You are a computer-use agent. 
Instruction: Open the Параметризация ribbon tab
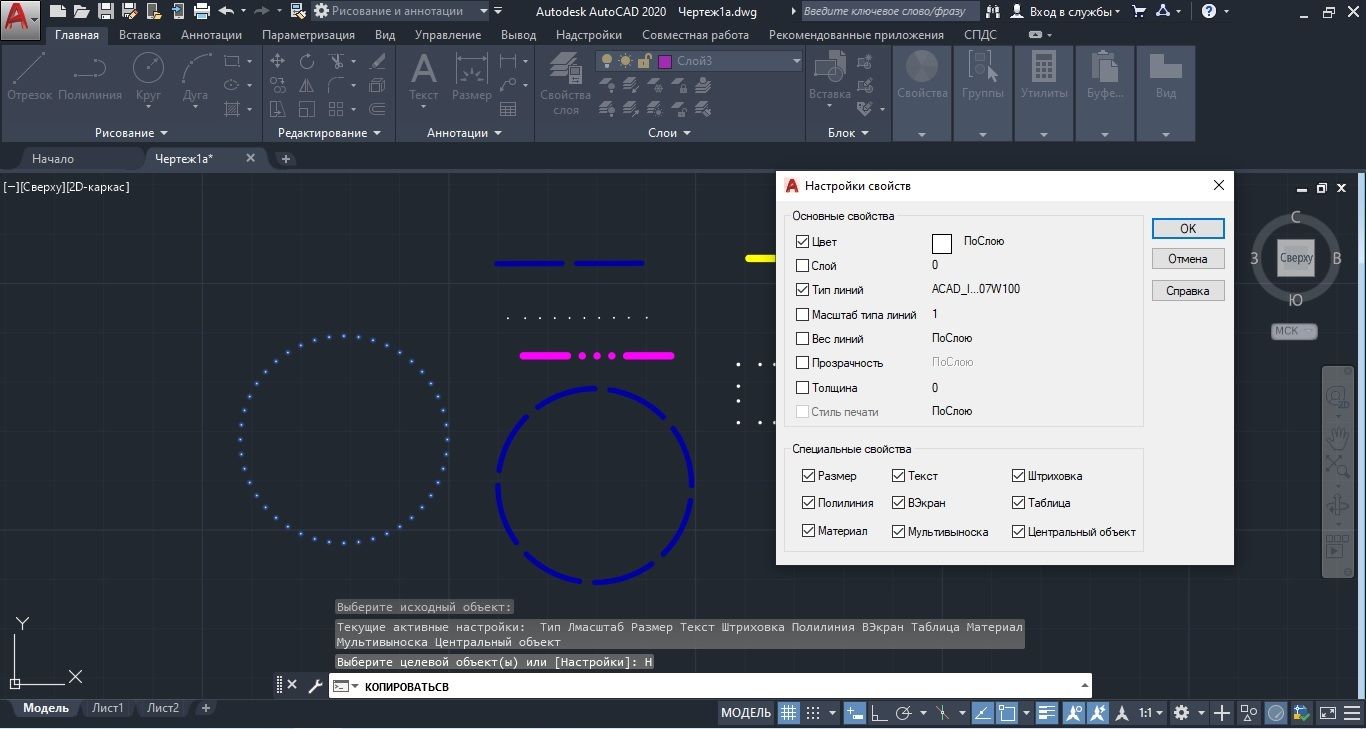[x=308, y=34]
